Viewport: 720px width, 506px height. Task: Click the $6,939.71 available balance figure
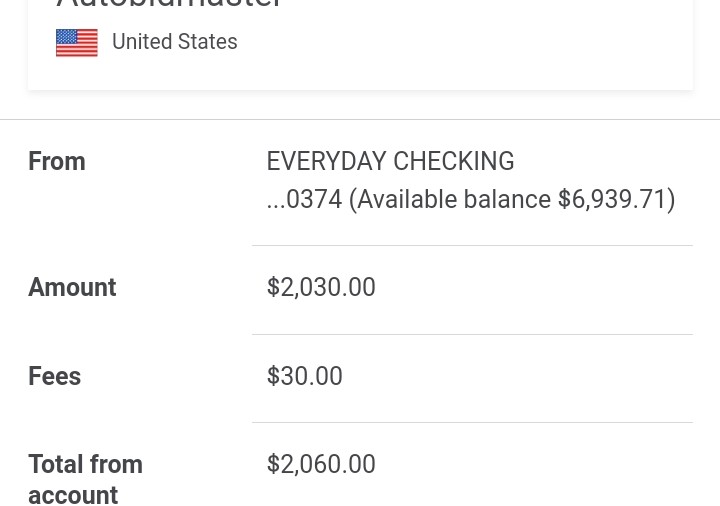pos(615,200)
